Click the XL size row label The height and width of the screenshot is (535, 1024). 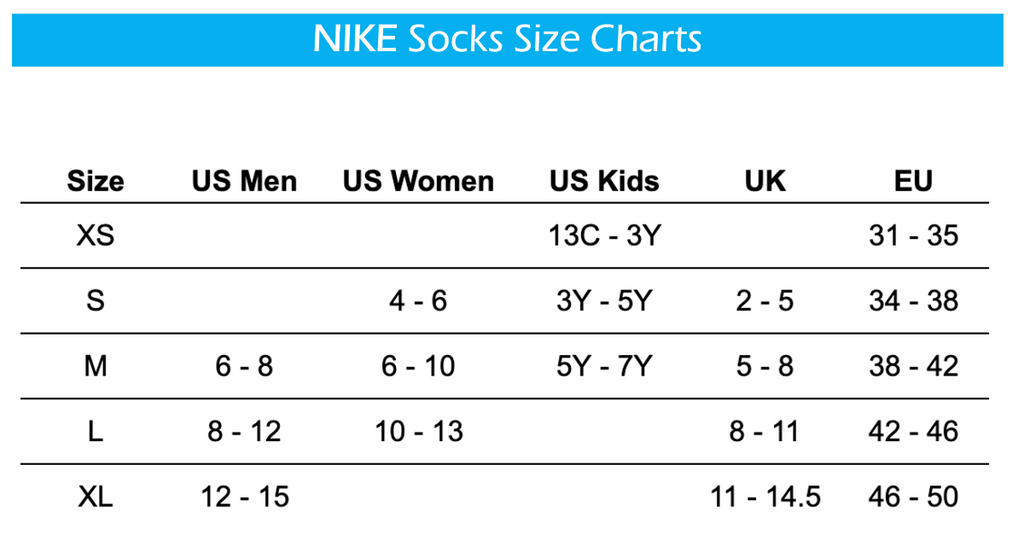[x=95, y=496]
